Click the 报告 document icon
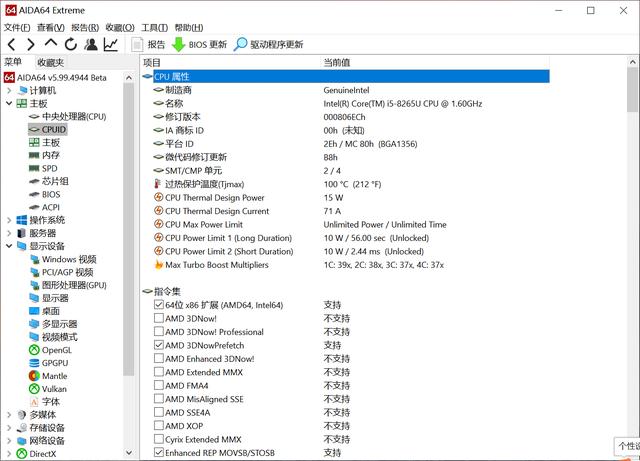640x461 pixels. point(137,45)
